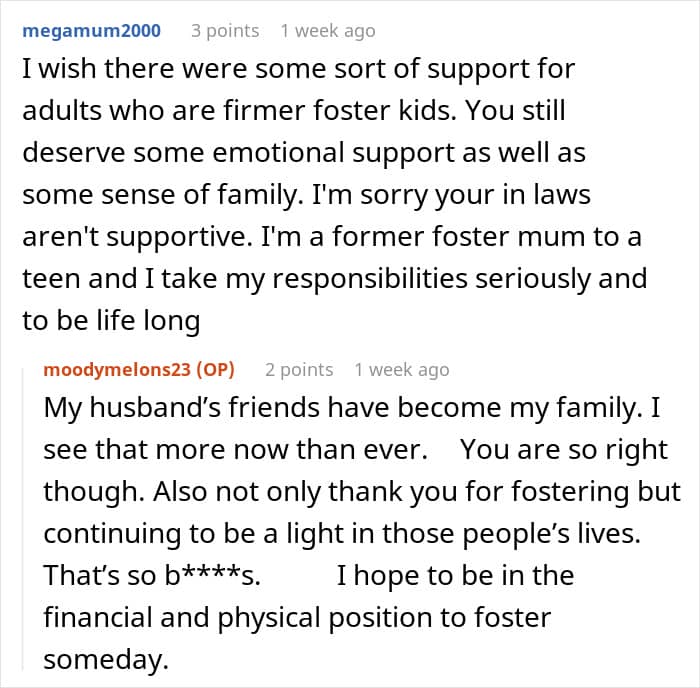Click the (OP) tag beside moodymelons23

(x=215, y=369)
